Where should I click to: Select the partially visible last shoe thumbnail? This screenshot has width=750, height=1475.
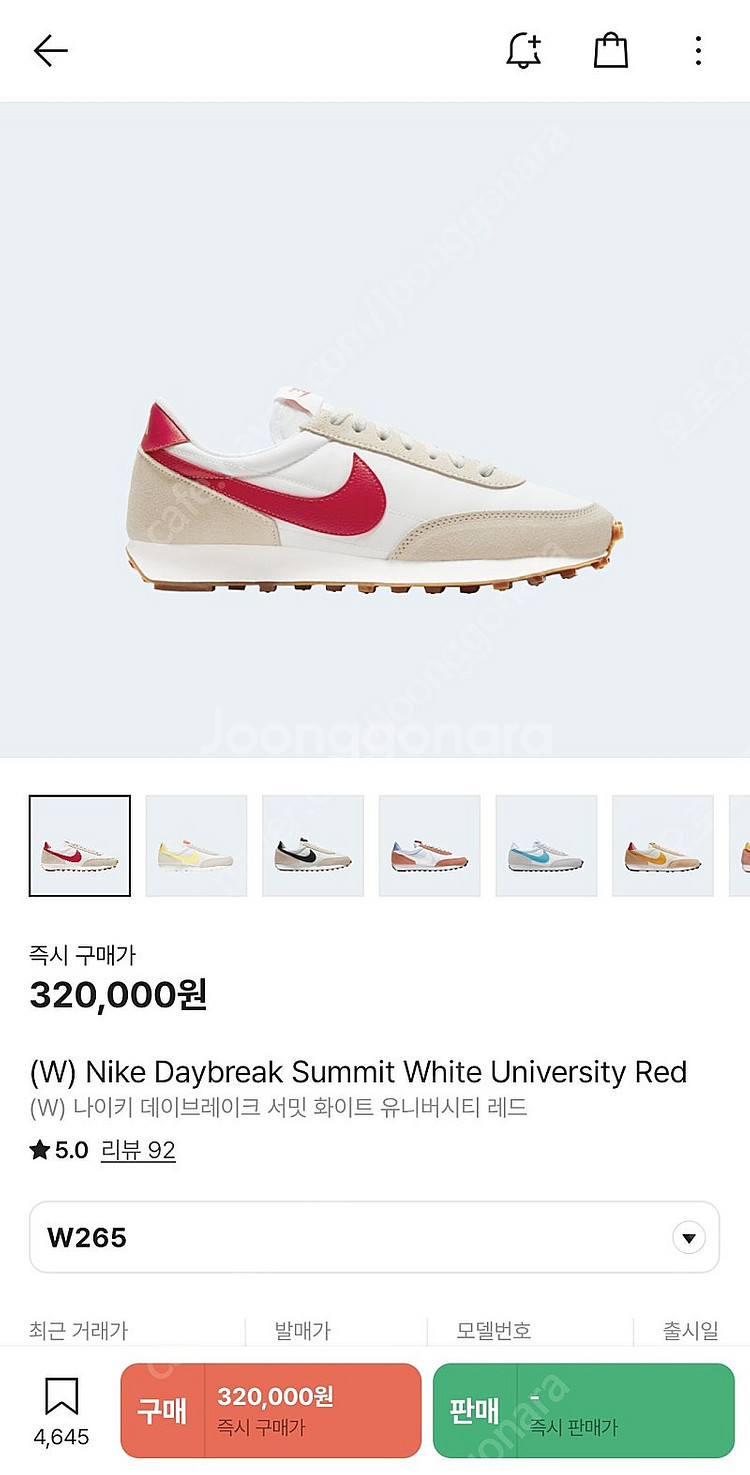(740, 846)
